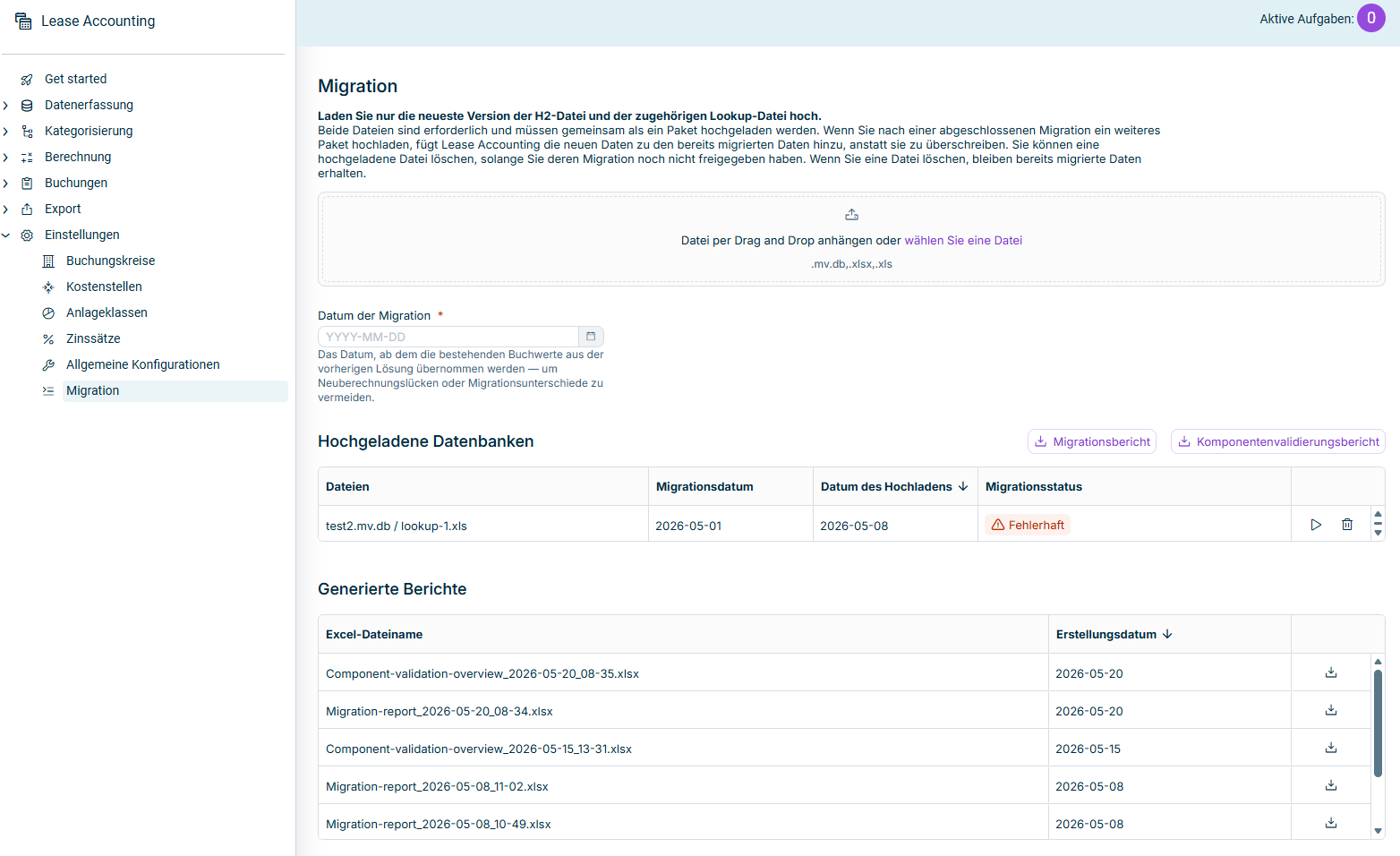Click the Allgemeine Konfigurationen wrench icon
This screenshot has height=856, width=1400.
coord(48,365)
